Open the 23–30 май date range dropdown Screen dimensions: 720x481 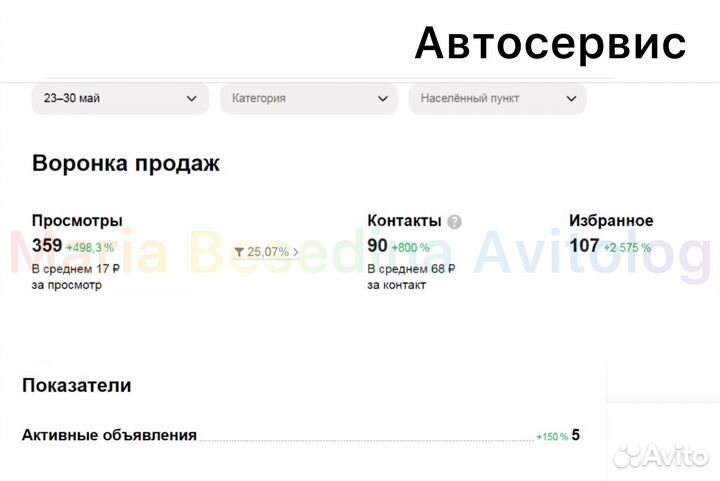point(120,98)
